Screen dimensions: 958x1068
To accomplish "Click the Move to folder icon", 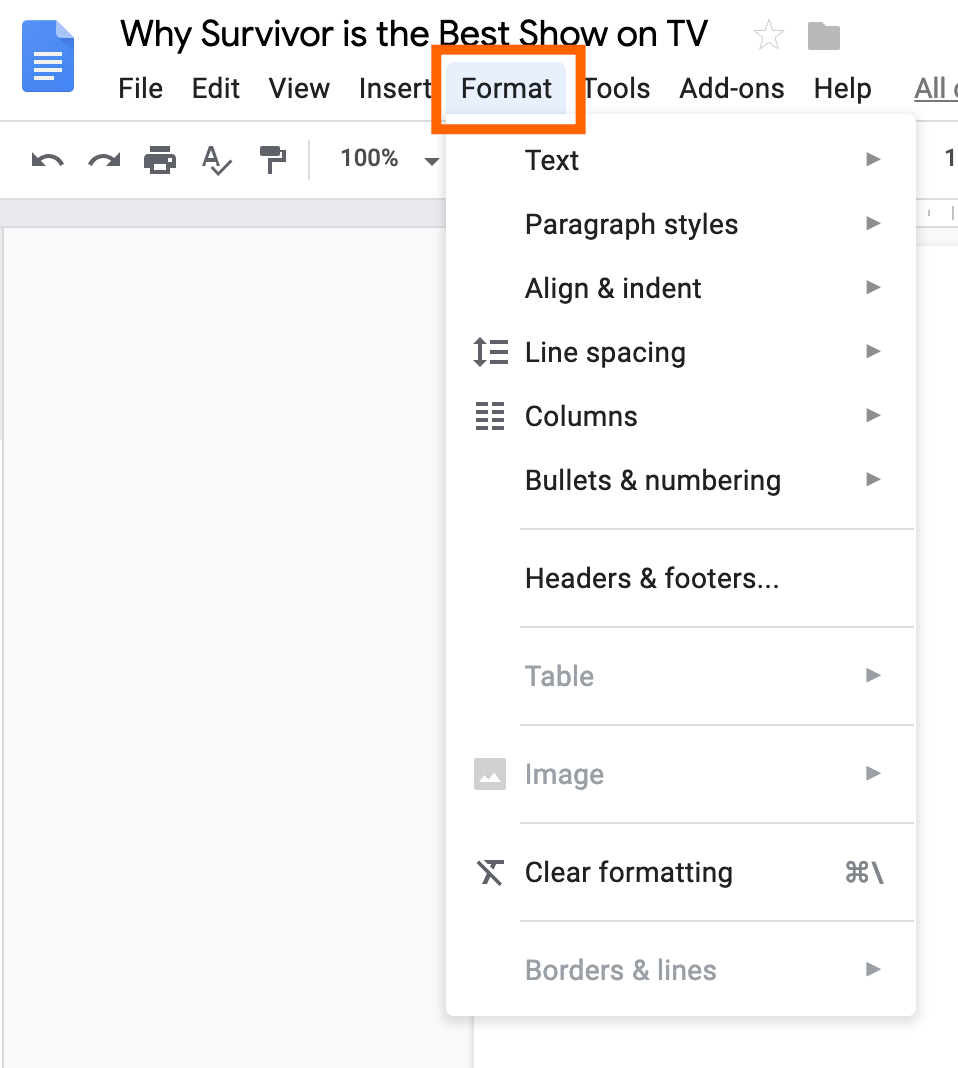I will [x=824, y=36].
